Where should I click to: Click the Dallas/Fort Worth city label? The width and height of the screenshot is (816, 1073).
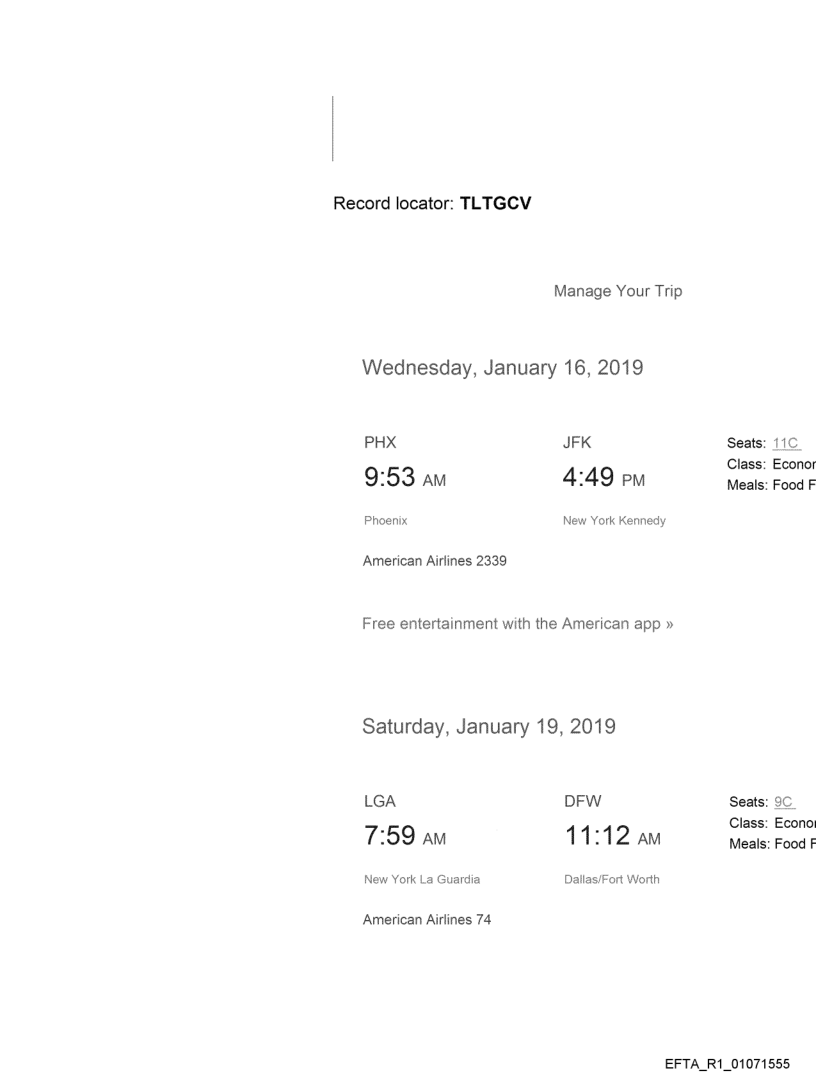coord(611,880)
